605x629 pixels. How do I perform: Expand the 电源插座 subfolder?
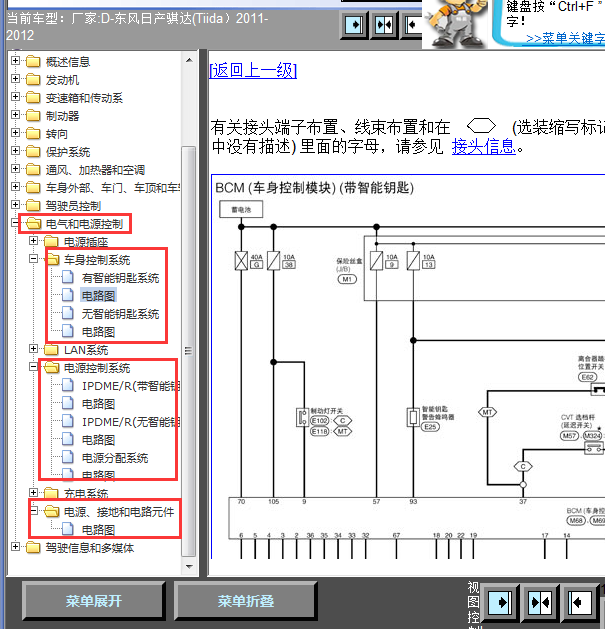(34, 241)
